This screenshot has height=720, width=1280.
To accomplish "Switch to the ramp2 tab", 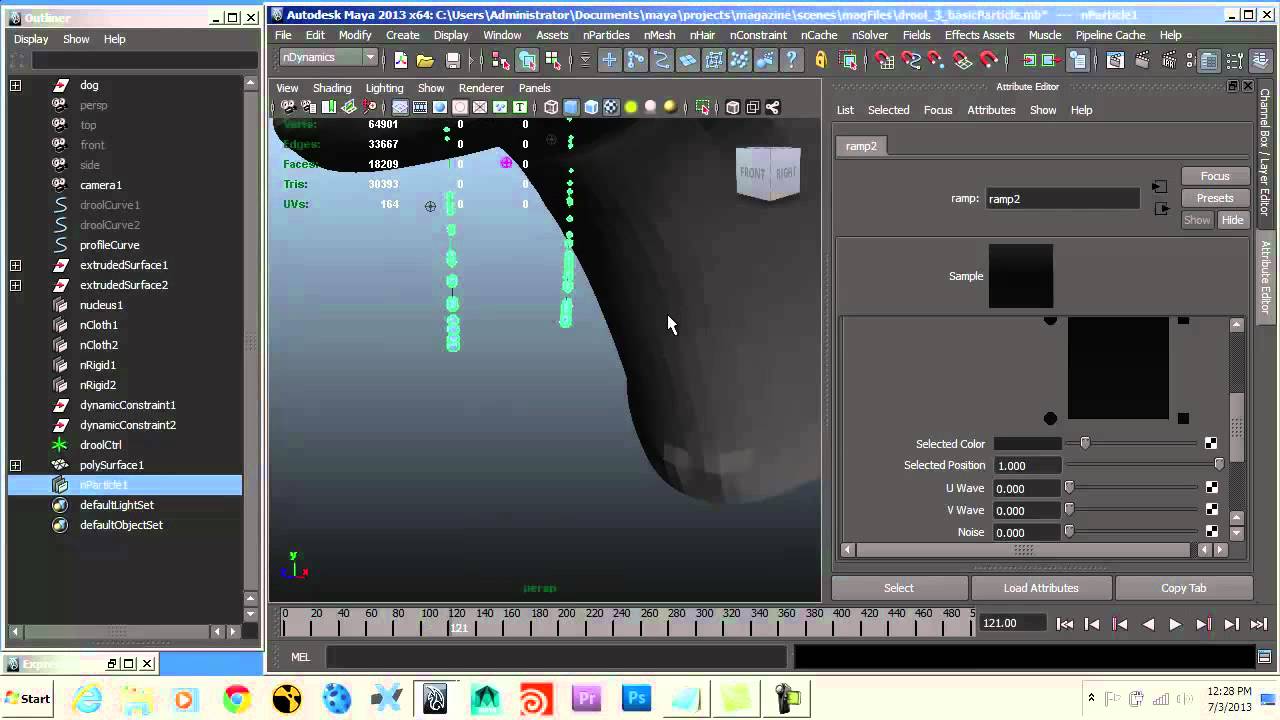I will 861,146.
